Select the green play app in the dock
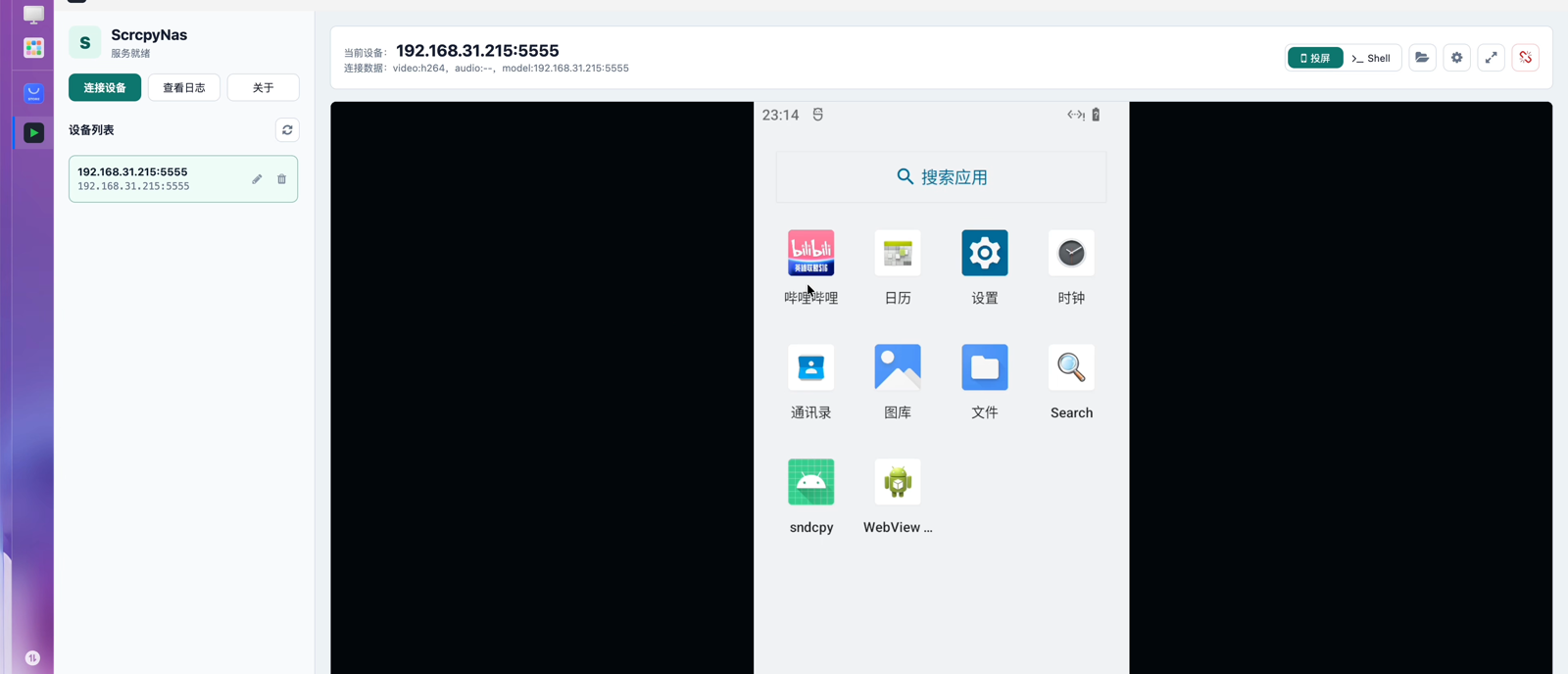1568x674 pixels. pos(33,132)
